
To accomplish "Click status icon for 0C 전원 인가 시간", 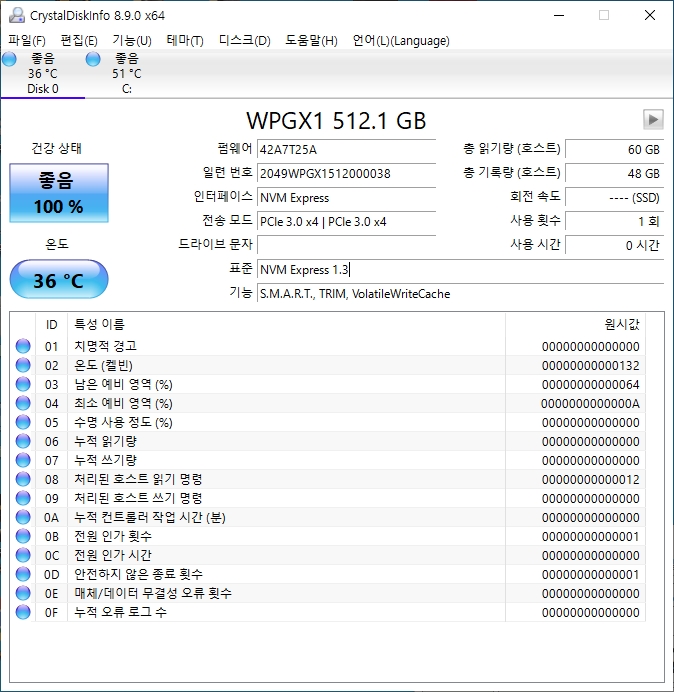I will (x=23, y=555).
